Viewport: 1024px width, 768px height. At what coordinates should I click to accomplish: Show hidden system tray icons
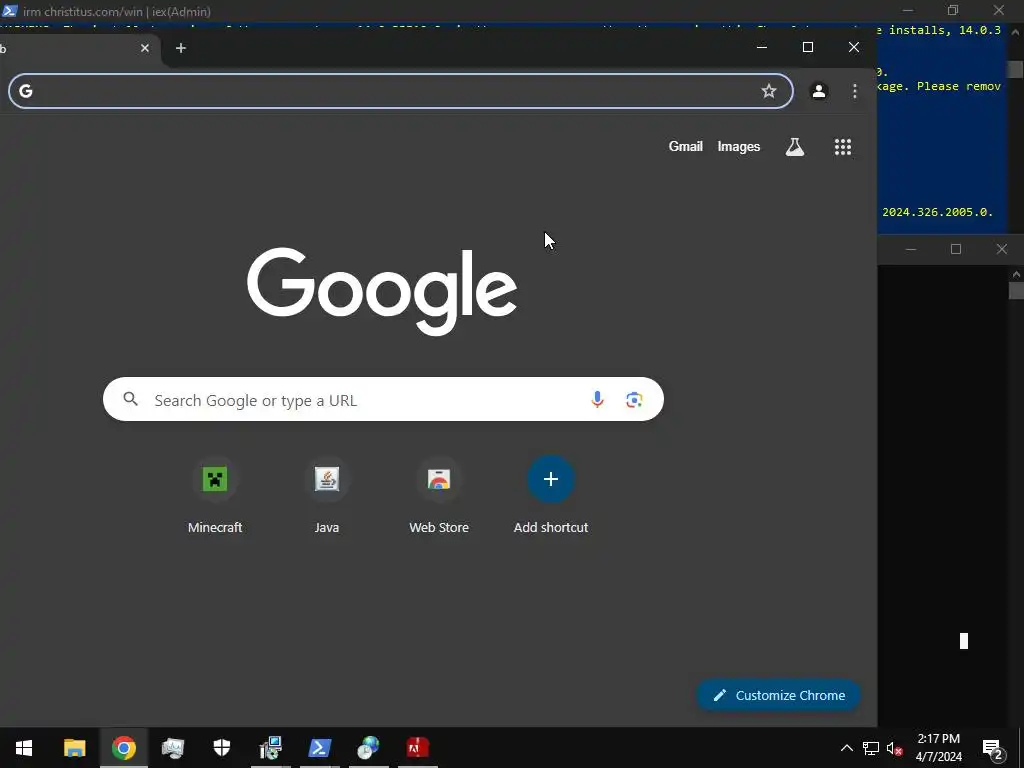pos(846,748)
